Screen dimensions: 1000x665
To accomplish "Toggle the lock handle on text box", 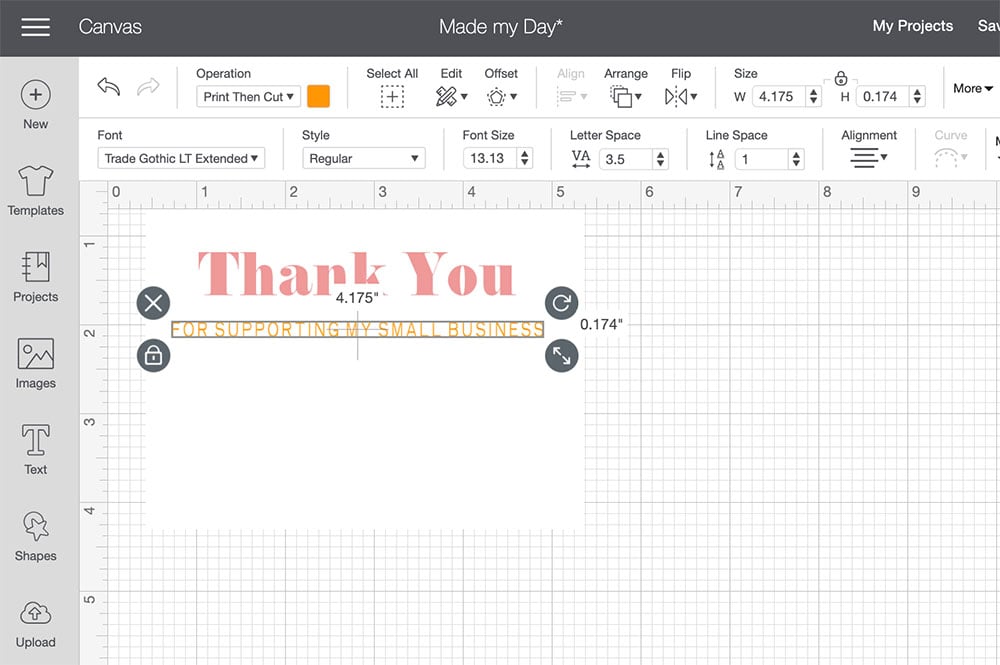I will pyautogui.click(x=153, y=355).
